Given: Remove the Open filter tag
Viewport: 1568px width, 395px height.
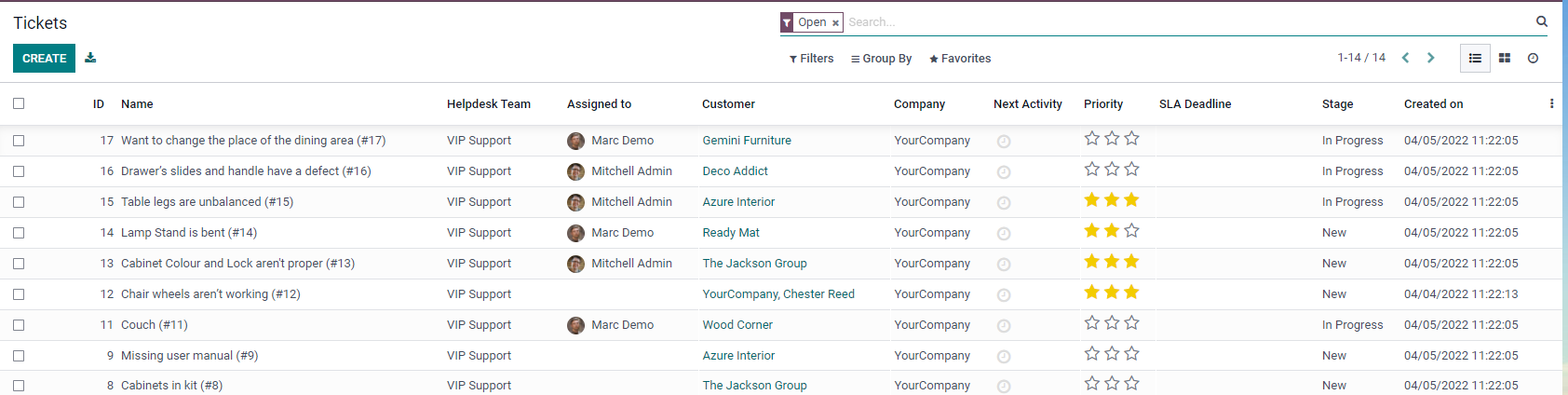Looking at the screenshot, I should click(x=835, y=23).
